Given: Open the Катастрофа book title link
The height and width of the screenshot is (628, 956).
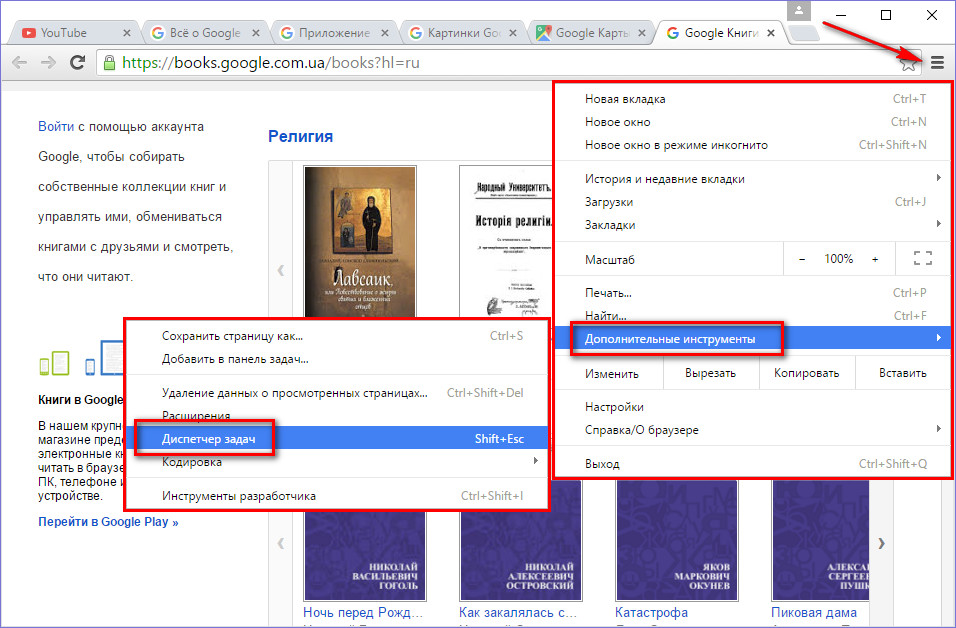Looking at the screenshot, I should (651, 612).
